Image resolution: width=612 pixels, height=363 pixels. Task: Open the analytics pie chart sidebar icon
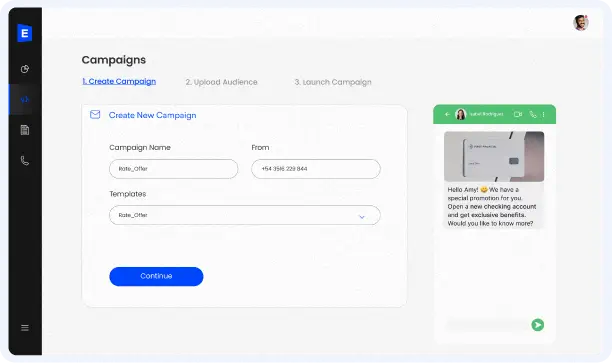point(25,69)
